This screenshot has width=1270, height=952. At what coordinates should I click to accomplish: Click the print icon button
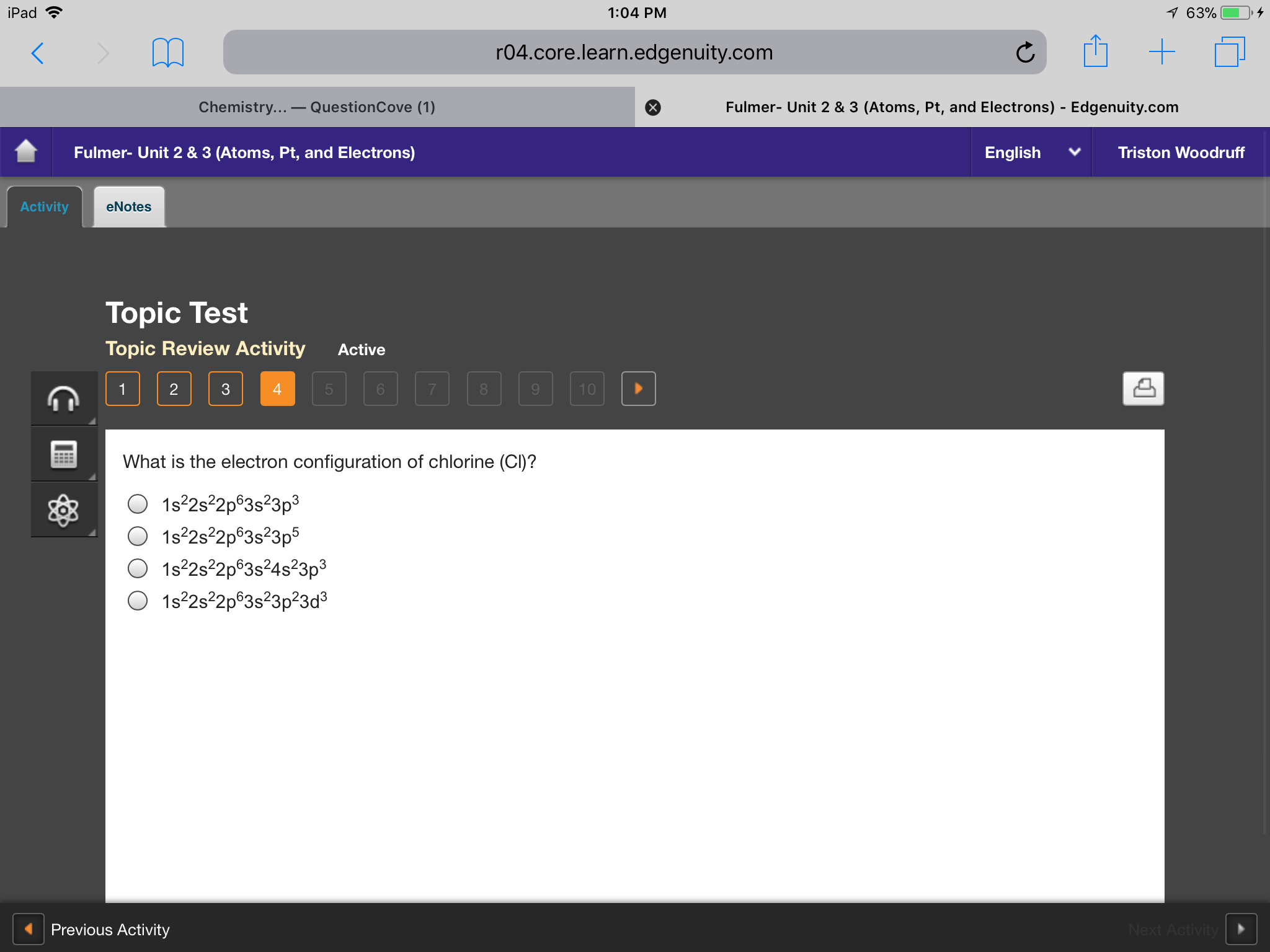tap(1143, 389)
